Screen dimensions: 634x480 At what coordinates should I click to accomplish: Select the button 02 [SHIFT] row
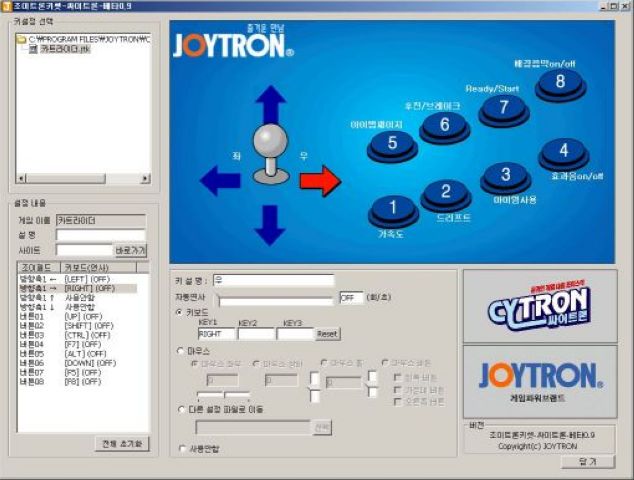point(78,326)
